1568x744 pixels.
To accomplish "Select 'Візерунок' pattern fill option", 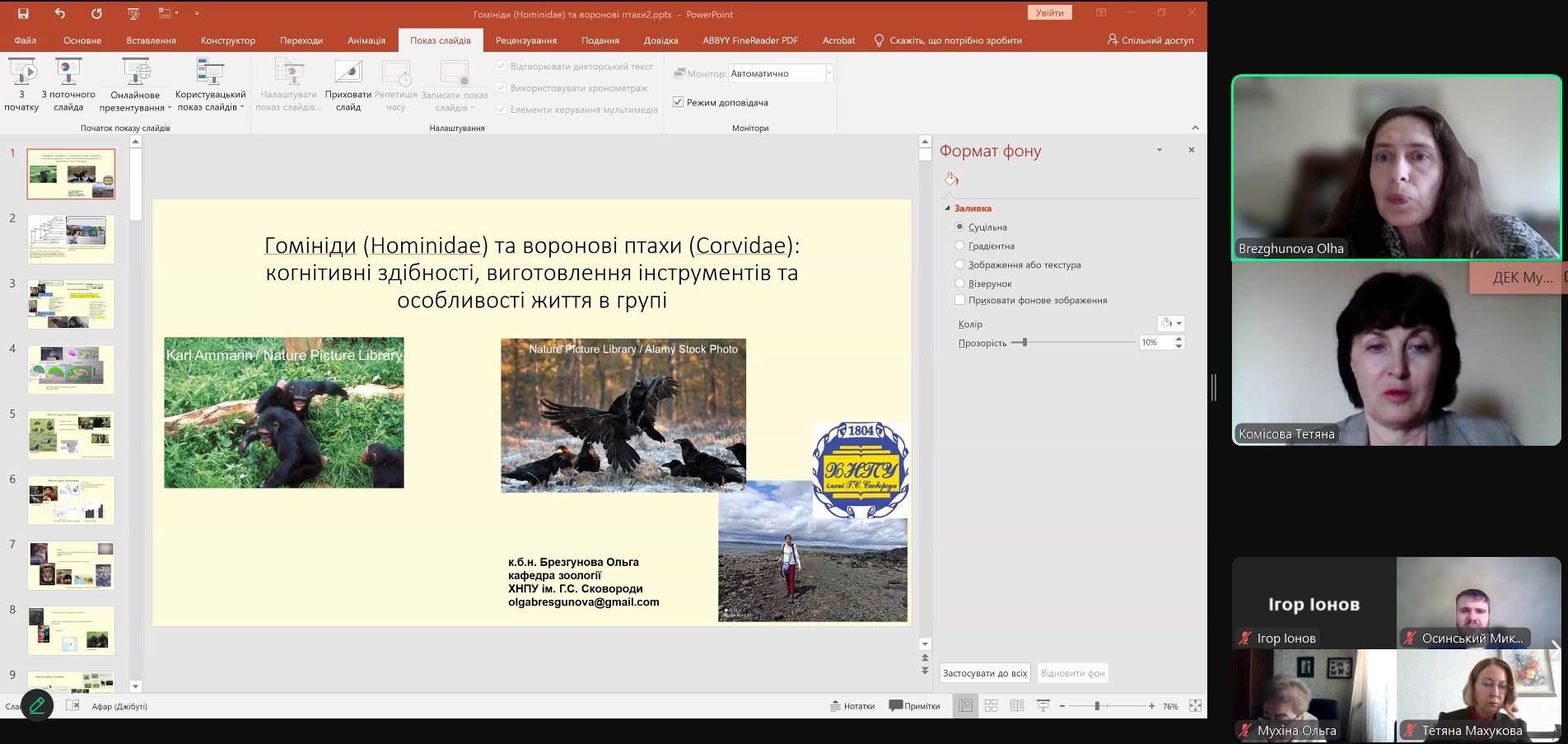I will pos(959,283).
